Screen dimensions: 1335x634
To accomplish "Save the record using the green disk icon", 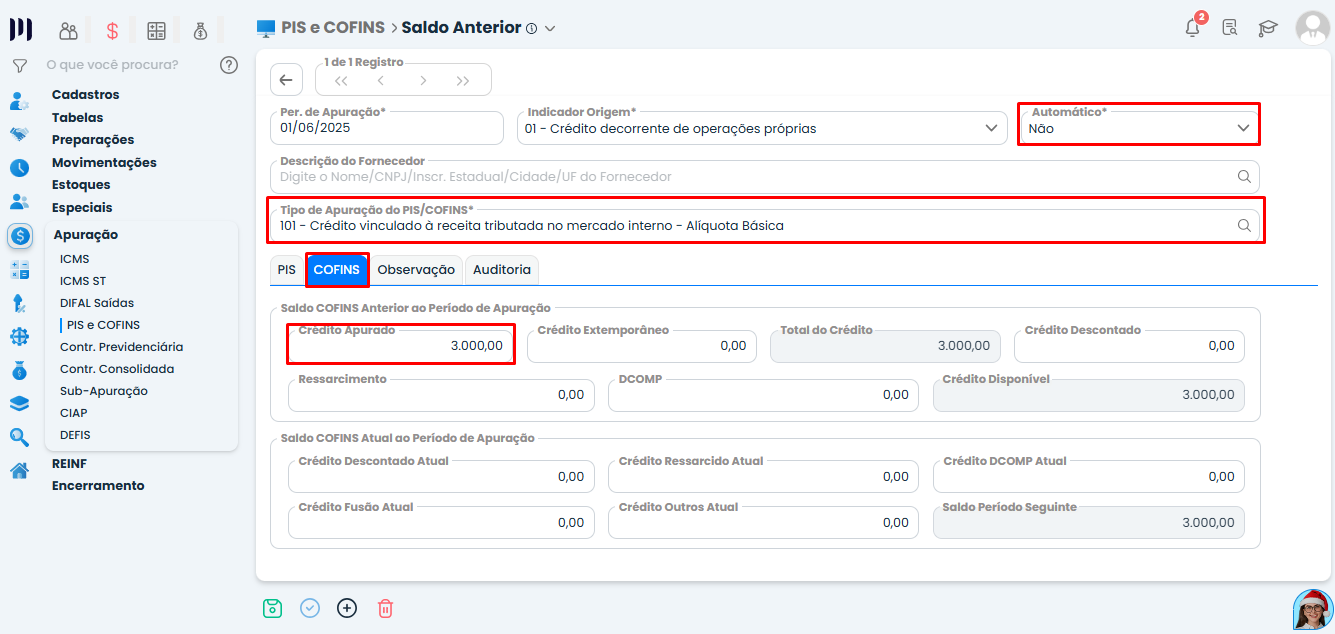I will [272, 607].
